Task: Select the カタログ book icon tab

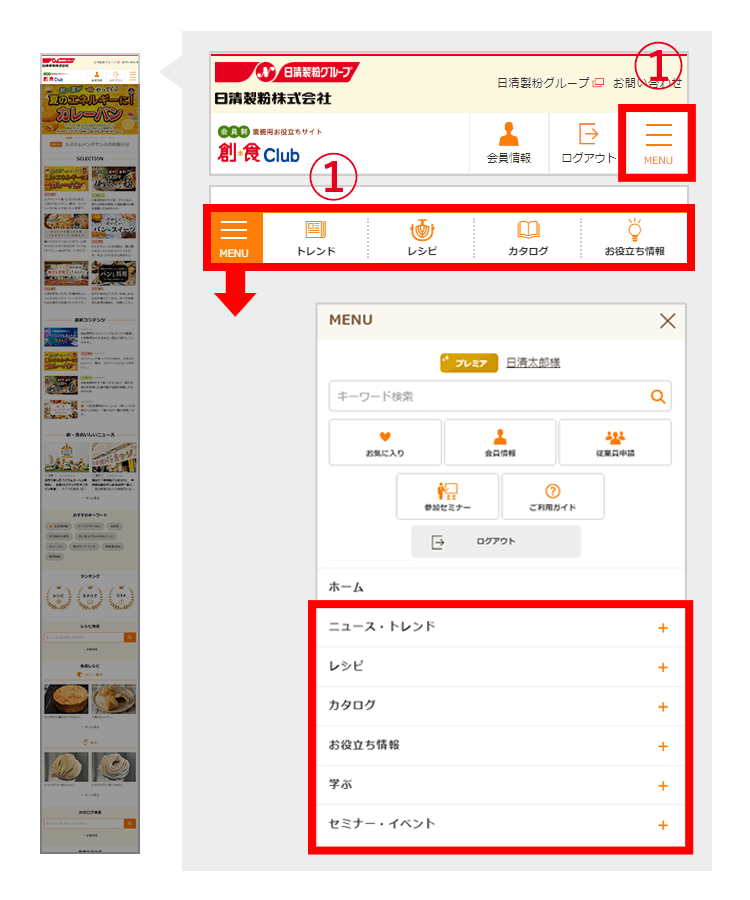Action: [x=528, y=239]
